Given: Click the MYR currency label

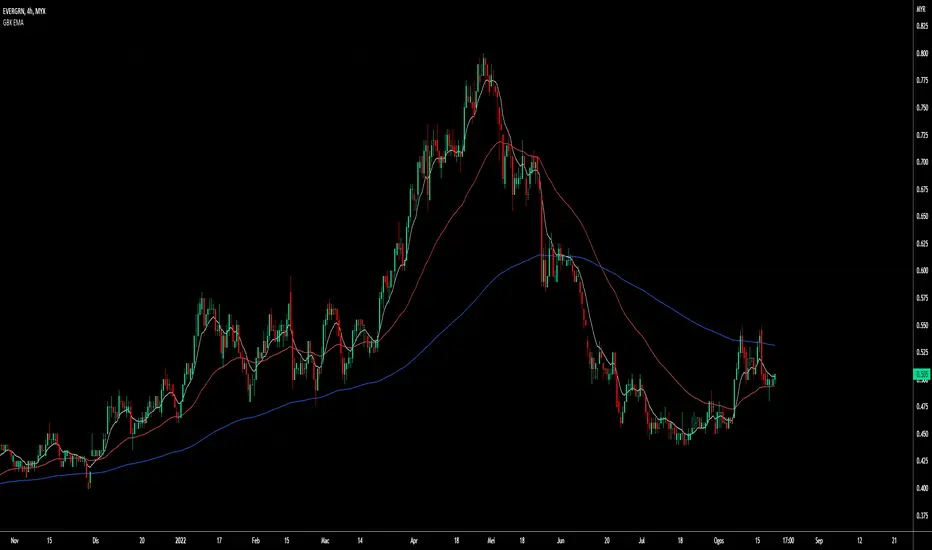Looking at the screenshot, I should (922, 10).
